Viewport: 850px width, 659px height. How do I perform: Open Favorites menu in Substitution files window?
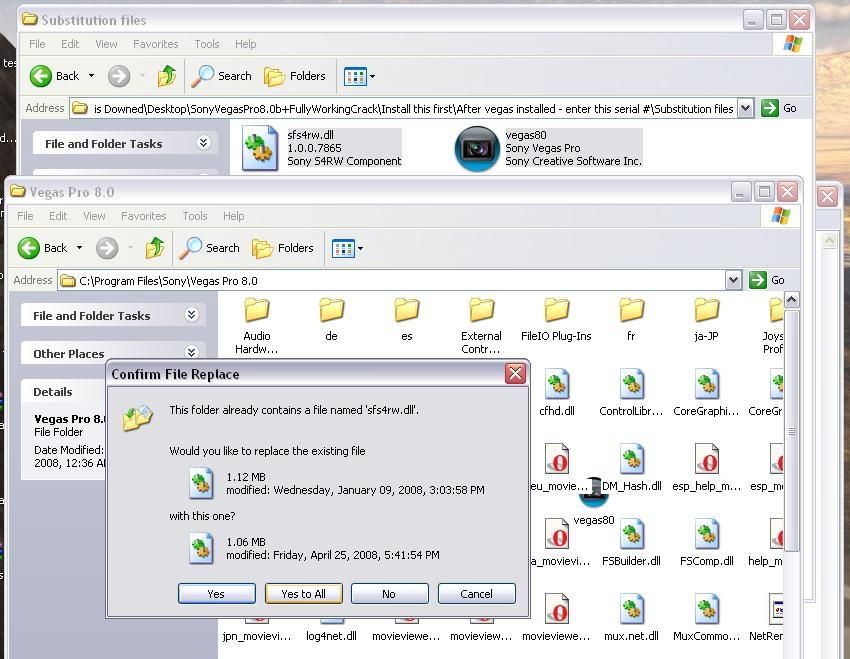[156, 44]
